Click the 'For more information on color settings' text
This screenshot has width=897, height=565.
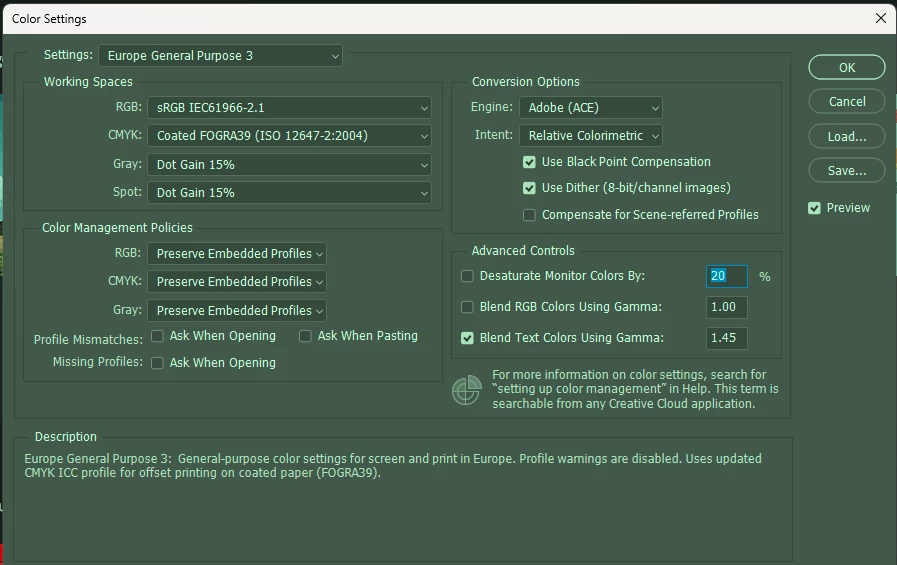point(635,389)
